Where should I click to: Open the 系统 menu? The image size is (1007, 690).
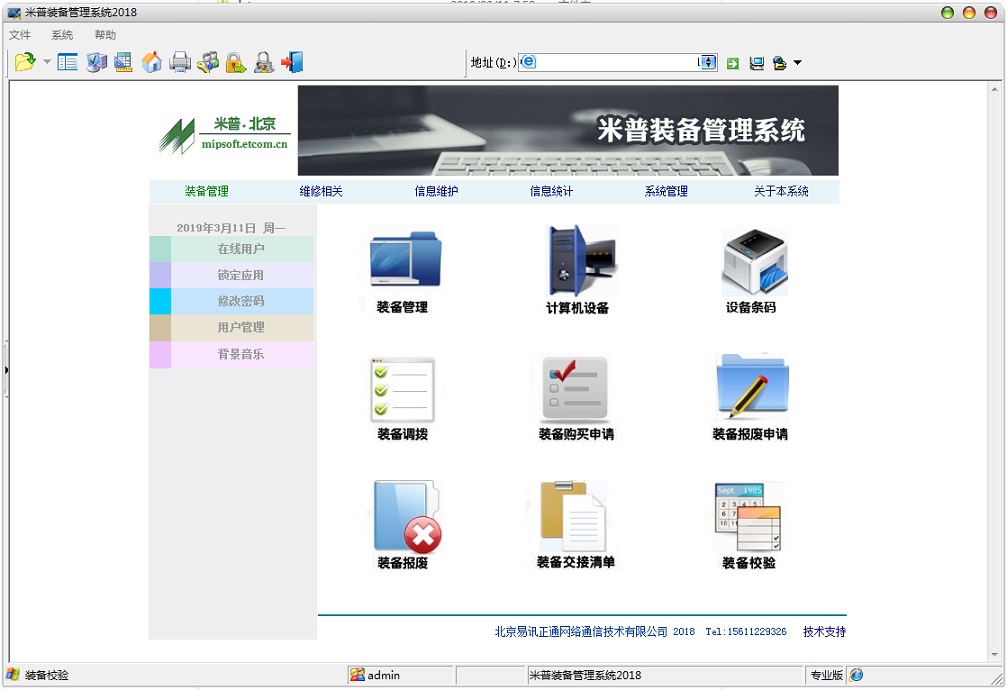[62, 35]
